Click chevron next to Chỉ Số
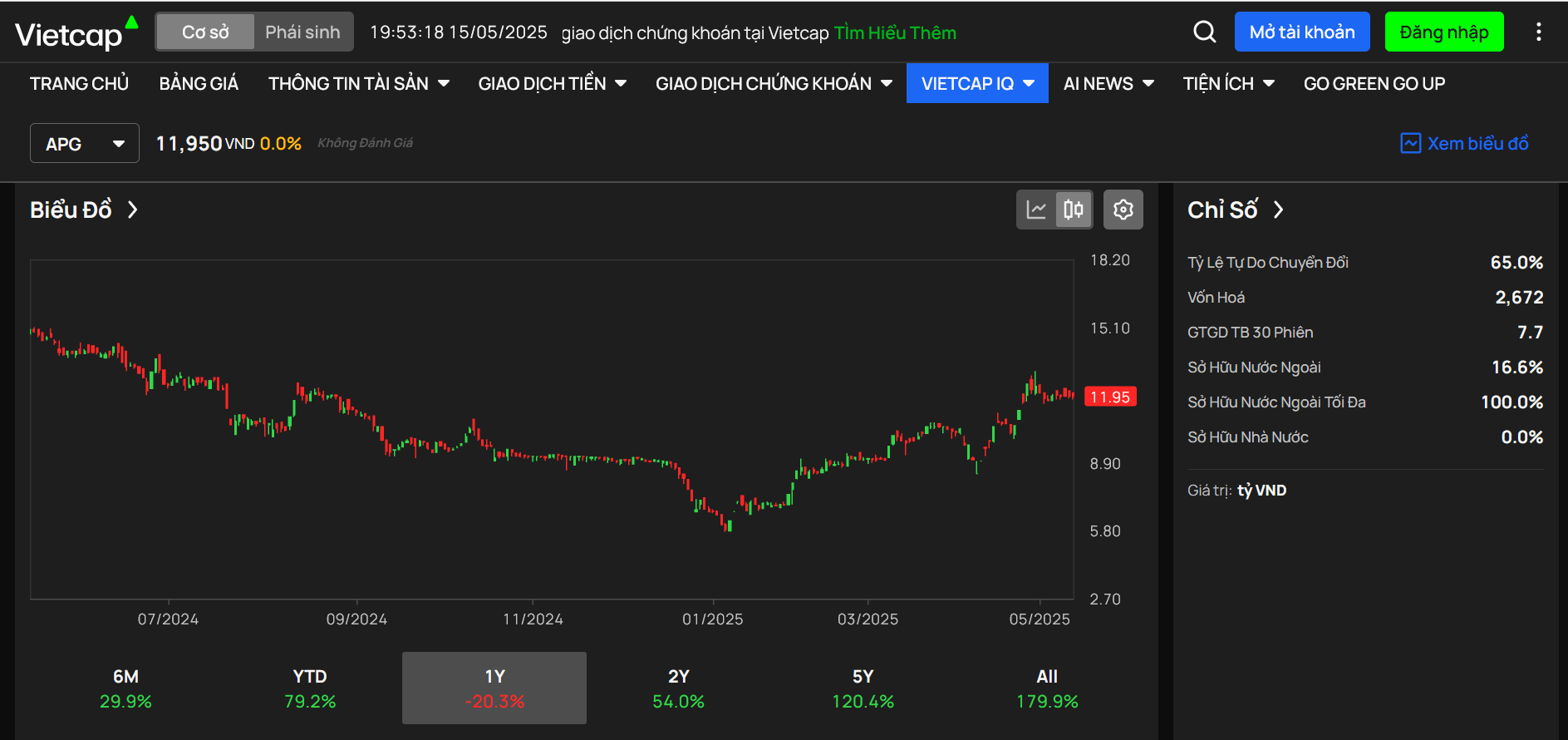Screen dimensions: 1568x740 (x=1279, y=210)
